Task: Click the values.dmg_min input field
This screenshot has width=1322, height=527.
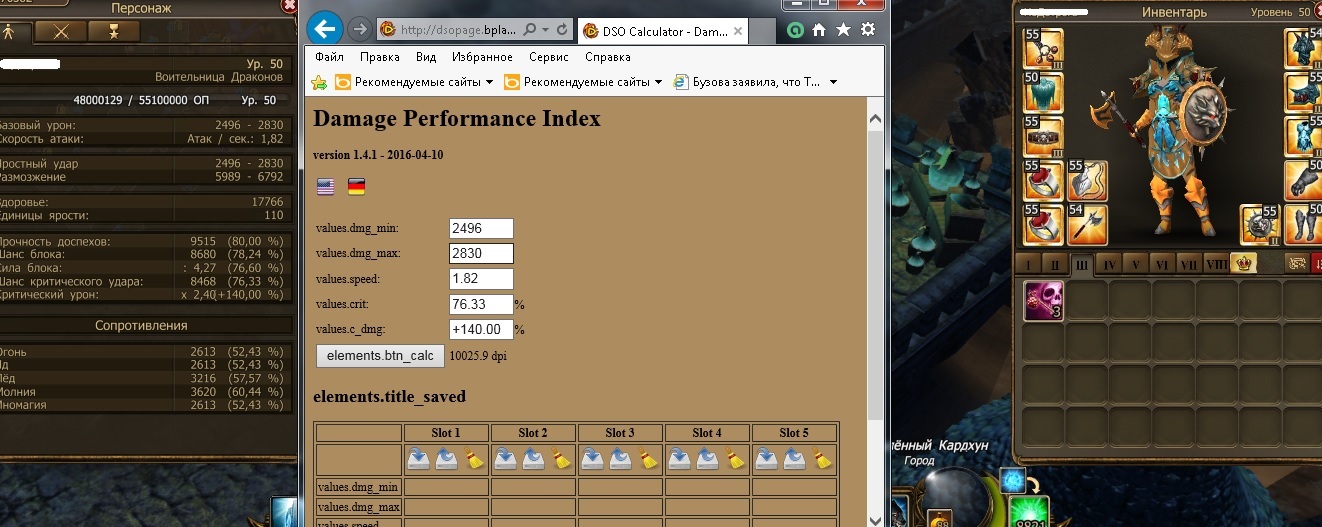Action: pos(481,229)
